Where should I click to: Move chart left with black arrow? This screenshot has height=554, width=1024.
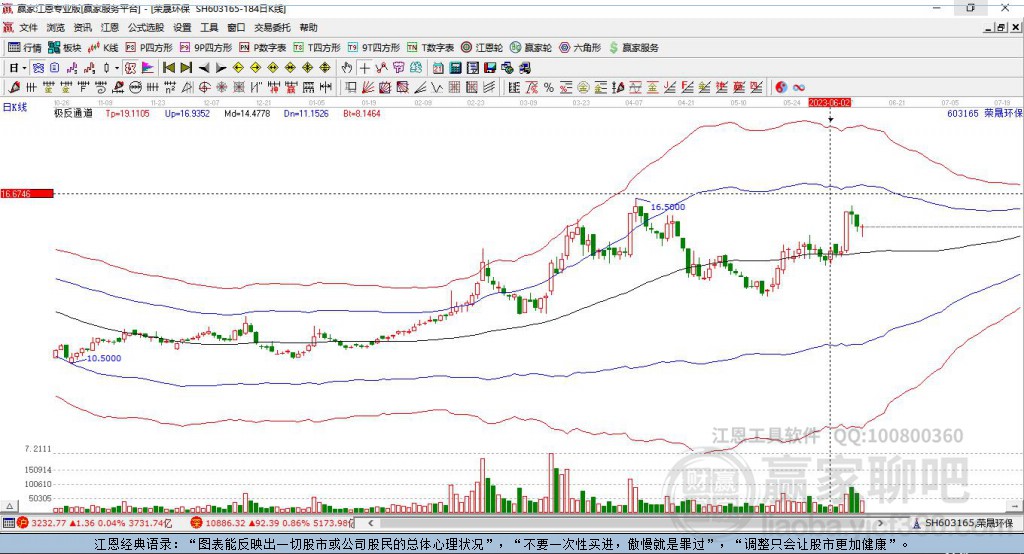204,68
